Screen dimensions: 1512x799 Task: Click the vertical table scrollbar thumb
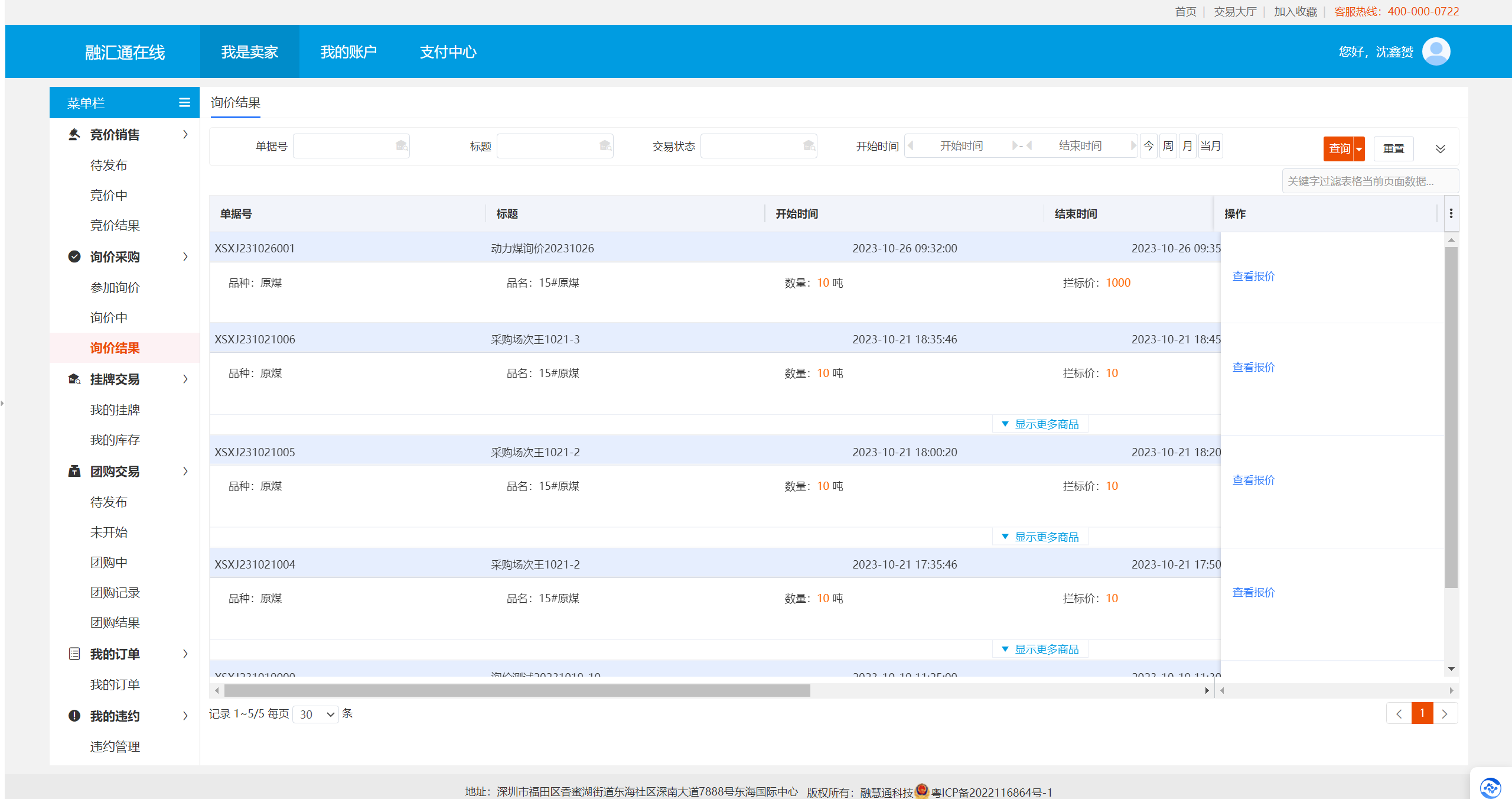pyautogui.click(x=1451, y=417)
